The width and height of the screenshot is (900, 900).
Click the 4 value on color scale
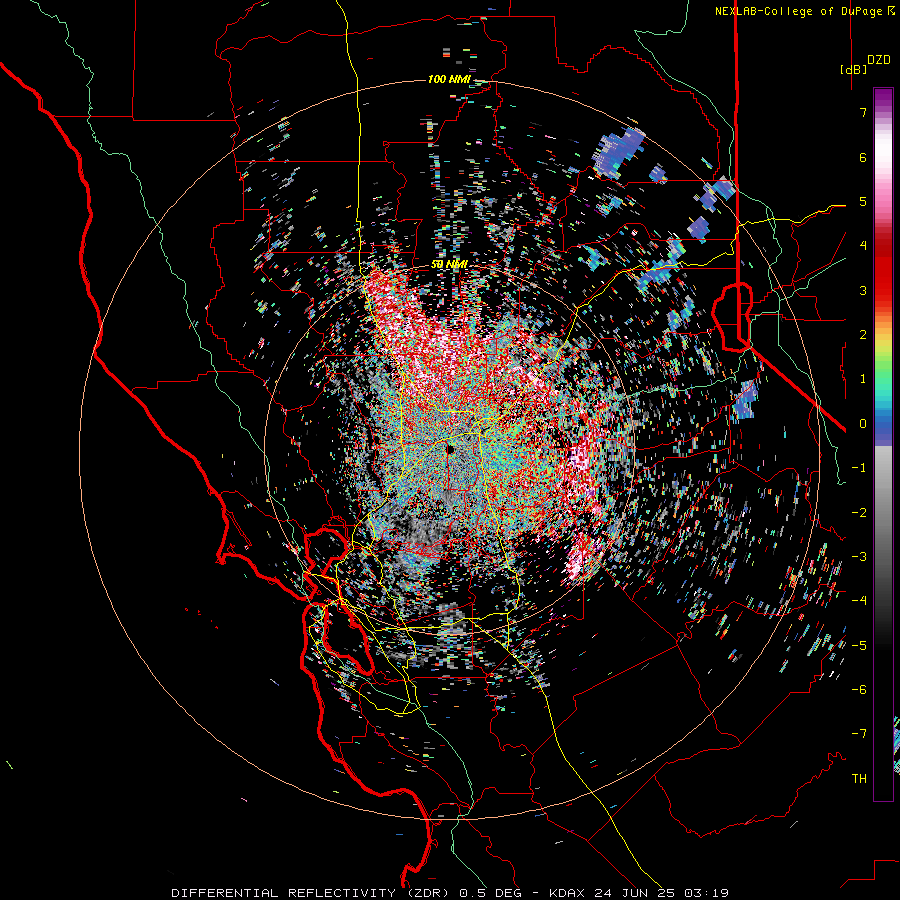[863, 246]
